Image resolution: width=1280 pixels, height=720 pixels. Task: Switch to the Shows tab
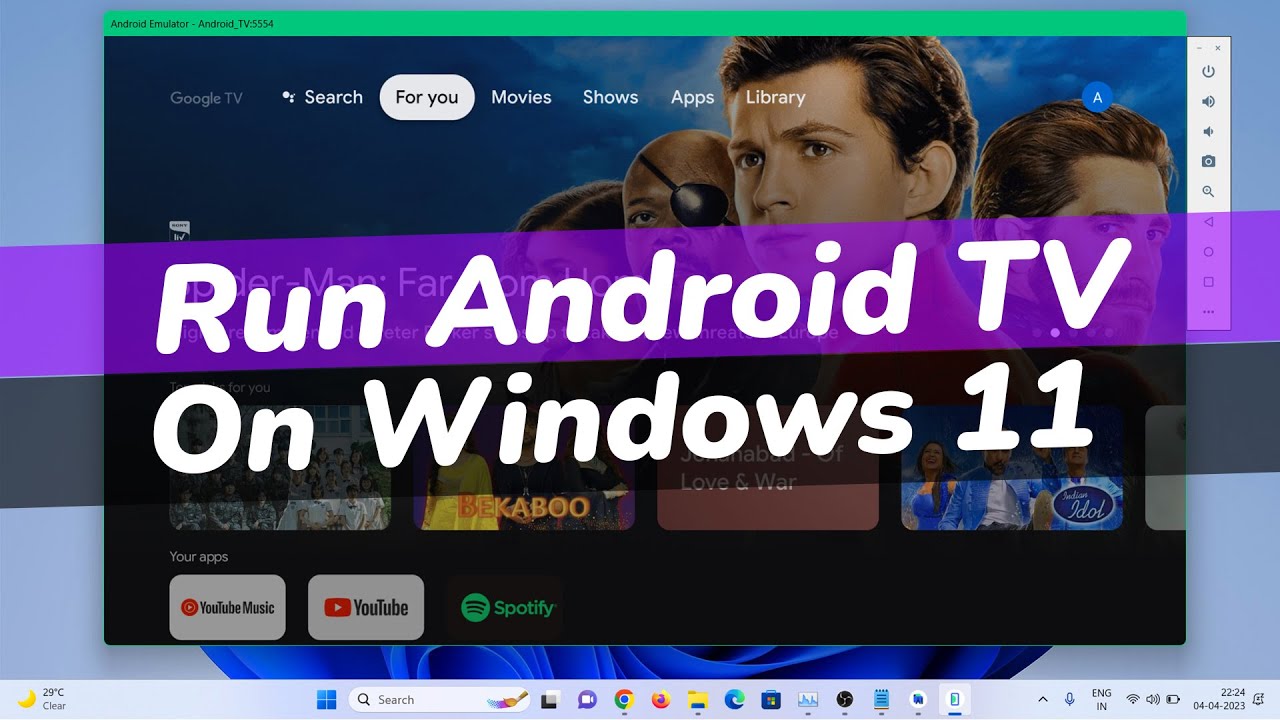[610, 97]
